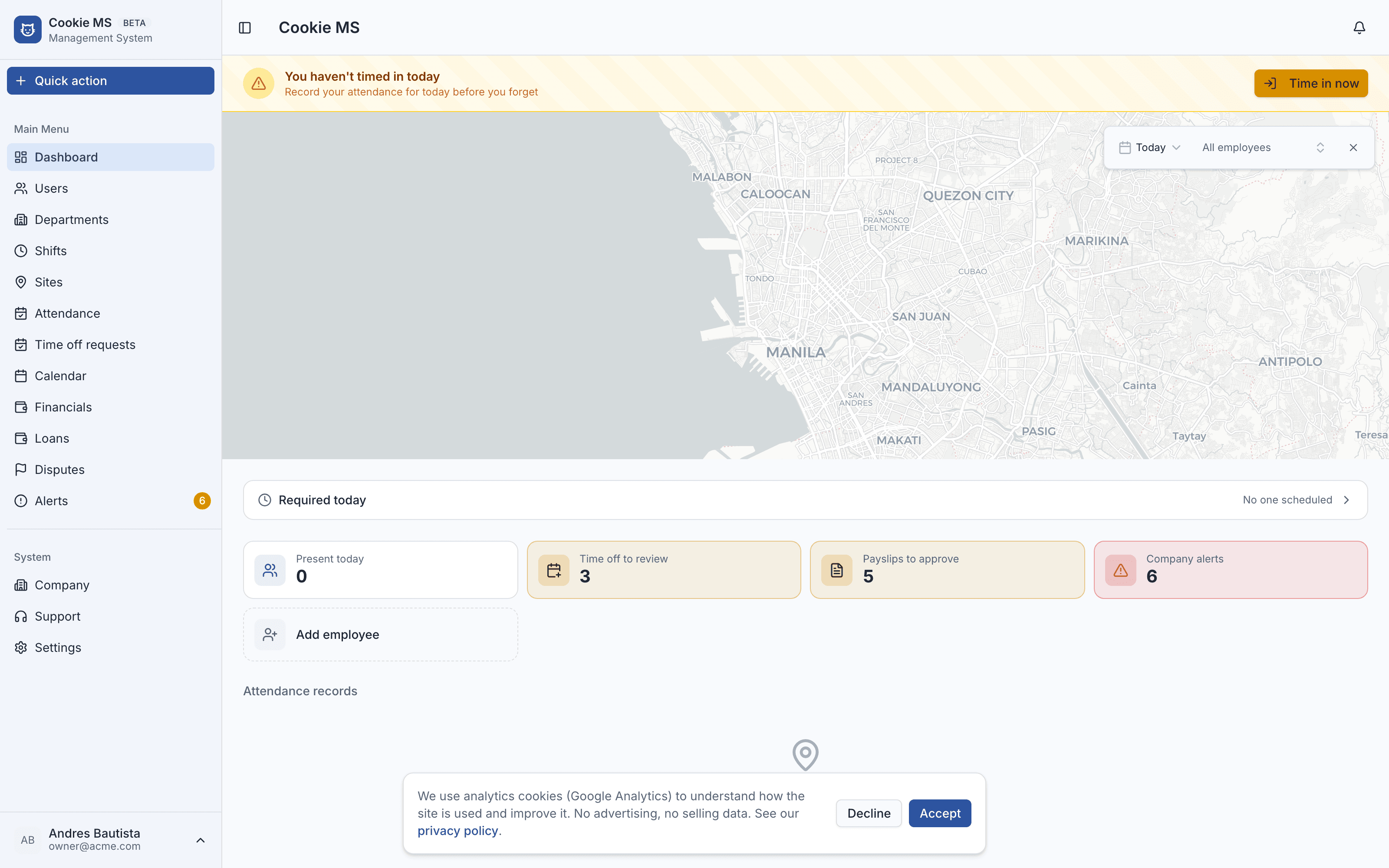Expand the No one scheduled chevron
1389x868 pixels.
(x=1346, y=500)
